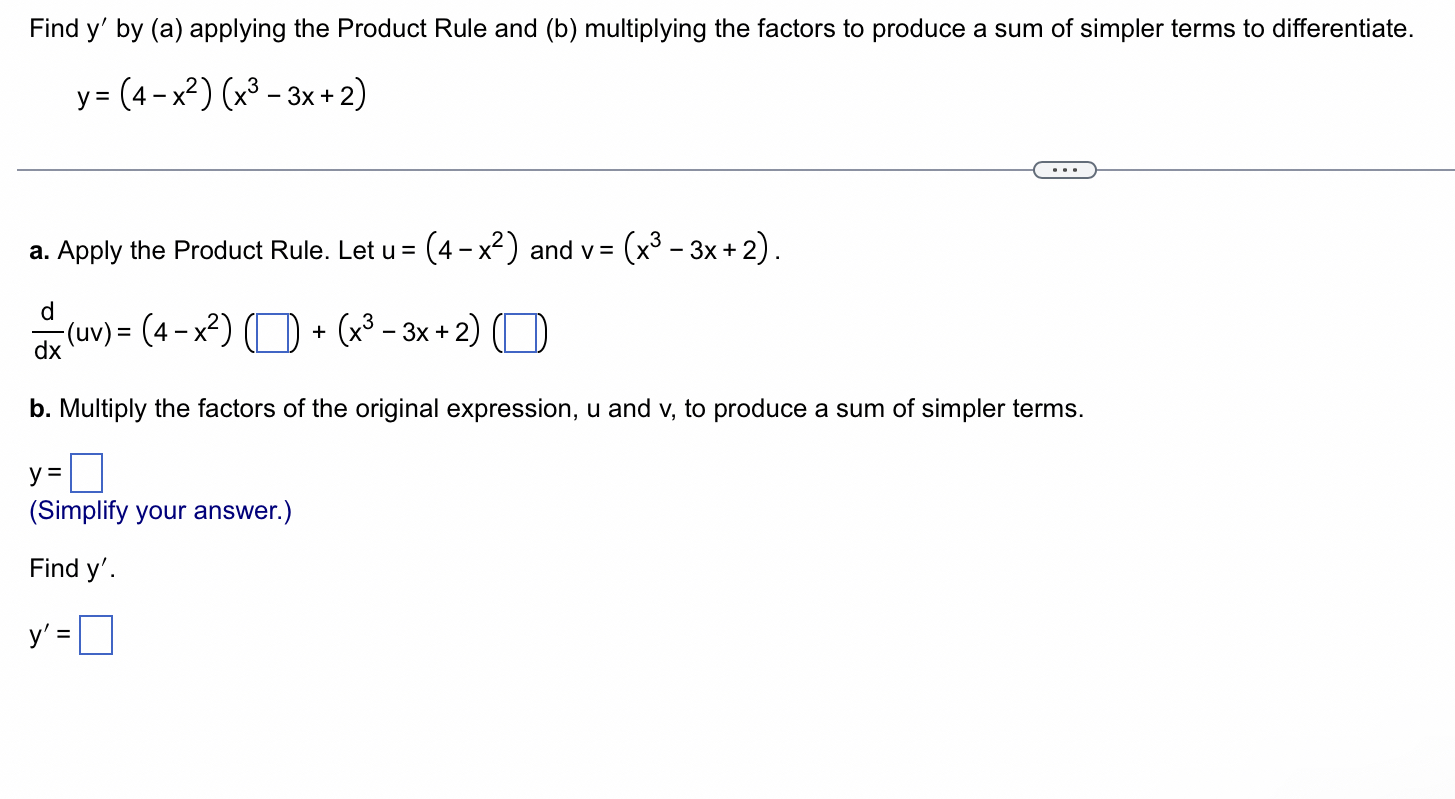
Task: Click the first blank box after (4−x²)
Action: coord(272,333)
